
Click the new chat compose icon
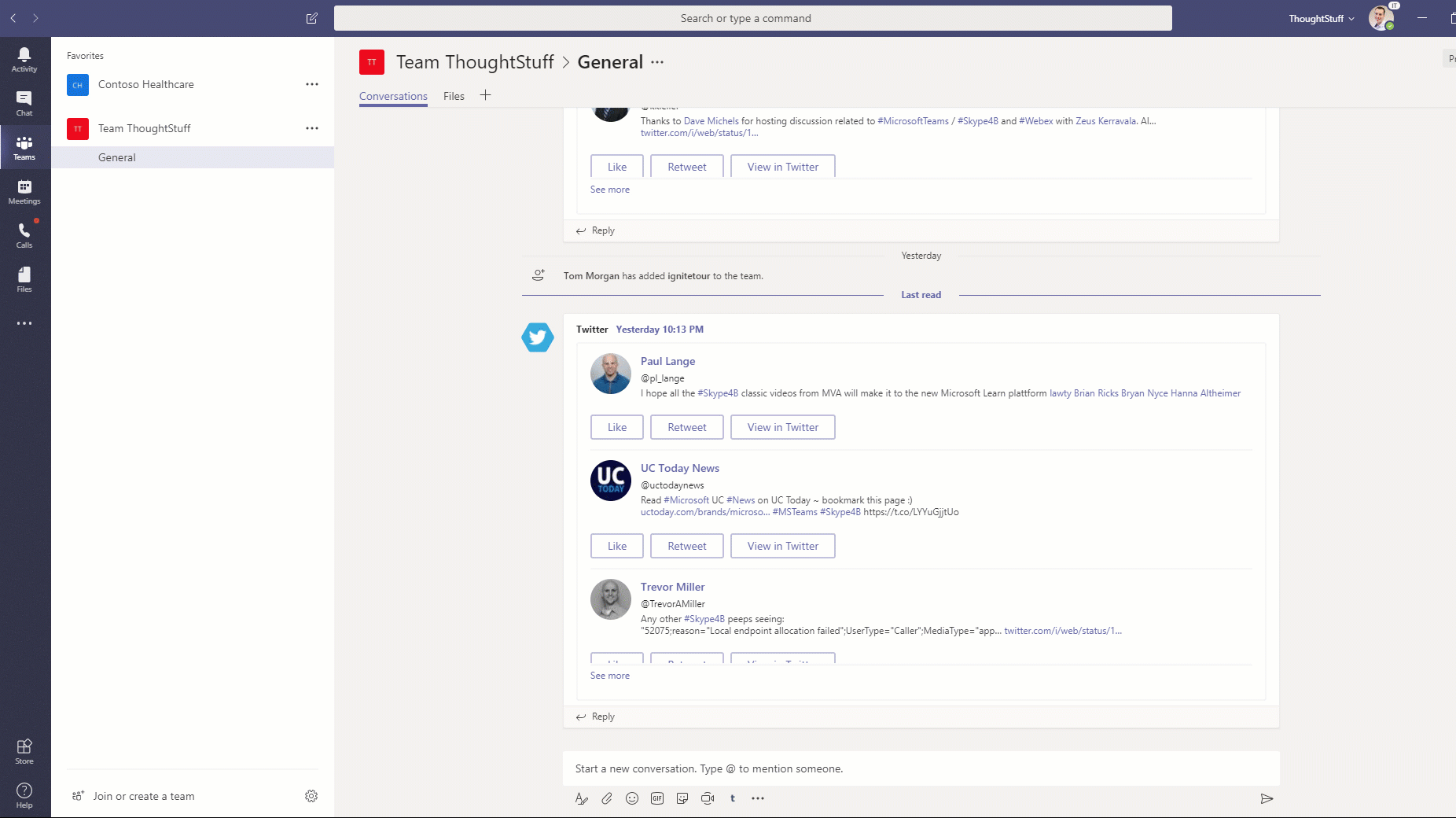(311, 18)
